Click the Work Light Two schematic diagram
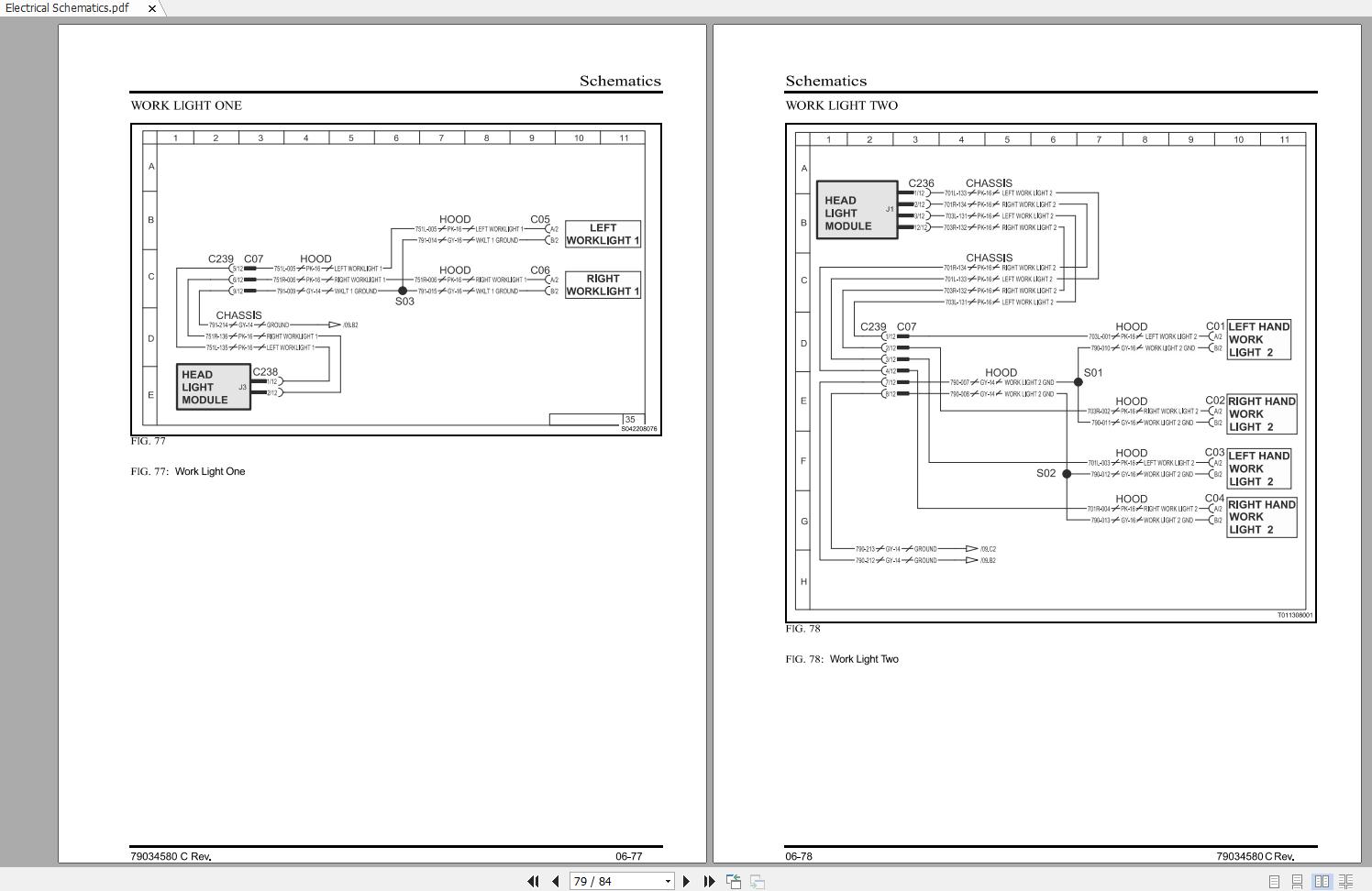 pos(1050,372)
